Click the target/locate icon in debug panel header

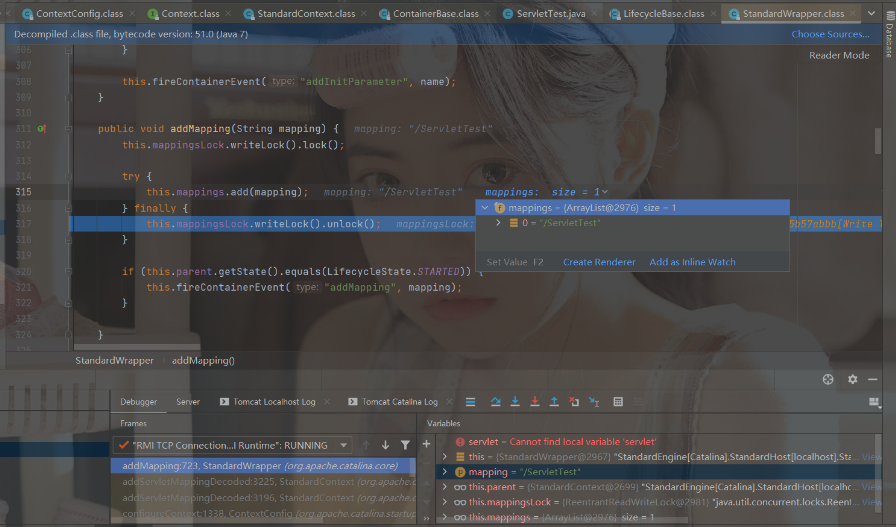coord(827,380)
